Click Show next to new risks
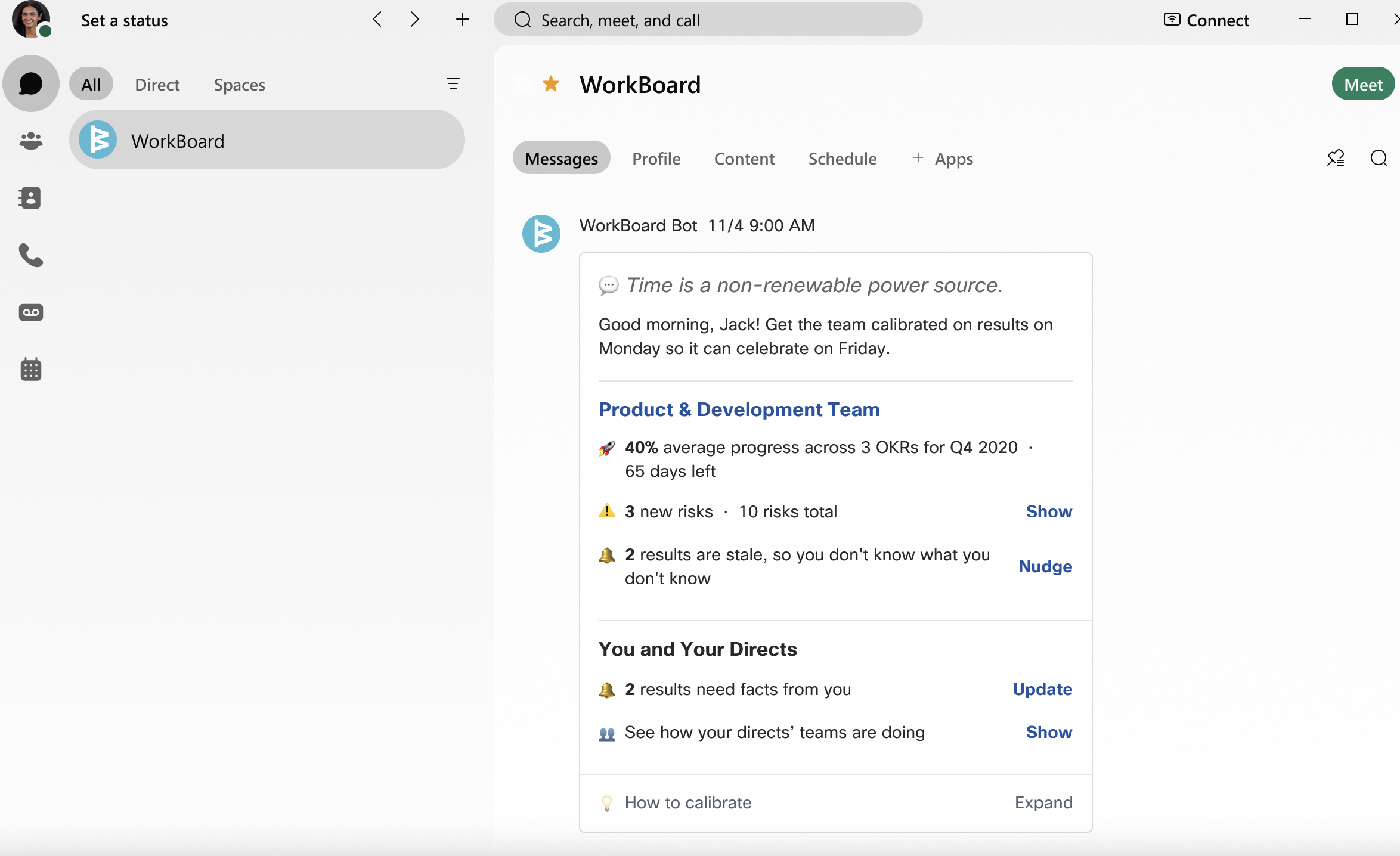Screen dimensions: 1400x856 coord(1049,511)
